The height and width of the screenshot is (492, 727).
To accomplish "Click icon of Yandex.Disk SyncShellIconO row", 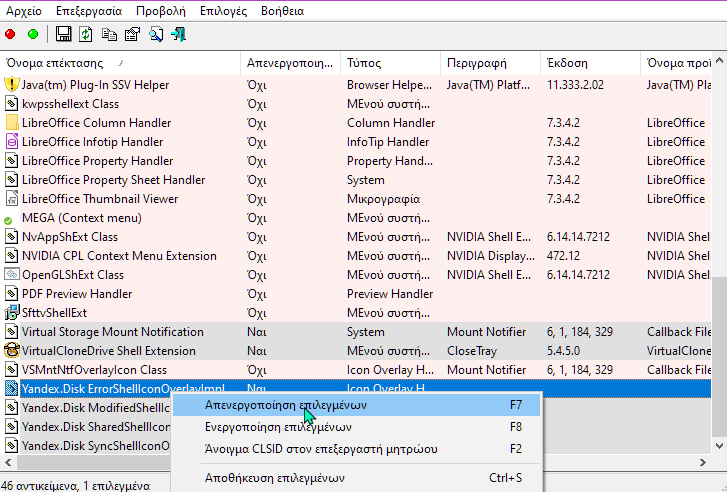I will (x=12, y=446).
